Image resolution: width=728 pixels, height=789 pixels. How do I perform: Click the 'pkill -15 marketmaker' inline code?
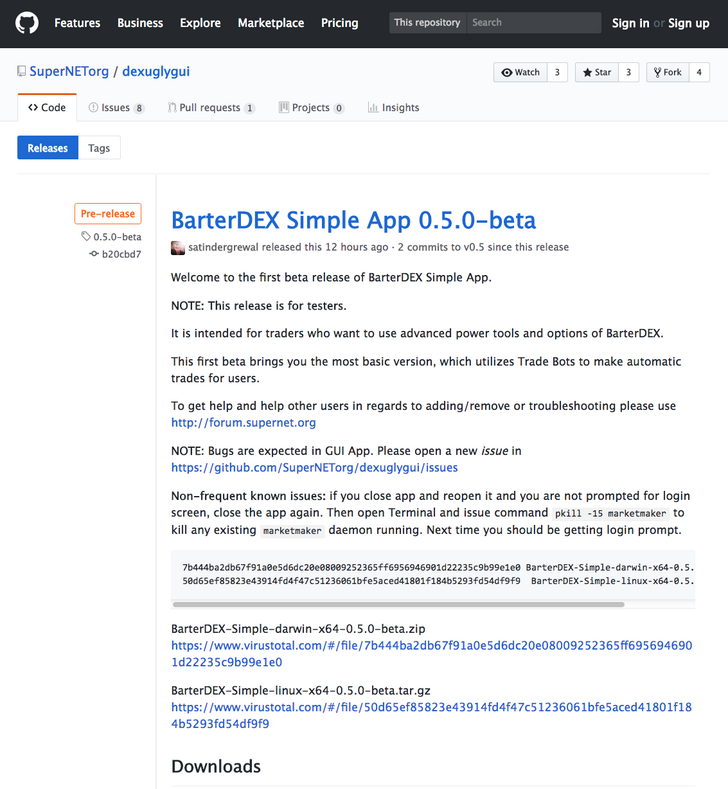click(610, 513)
